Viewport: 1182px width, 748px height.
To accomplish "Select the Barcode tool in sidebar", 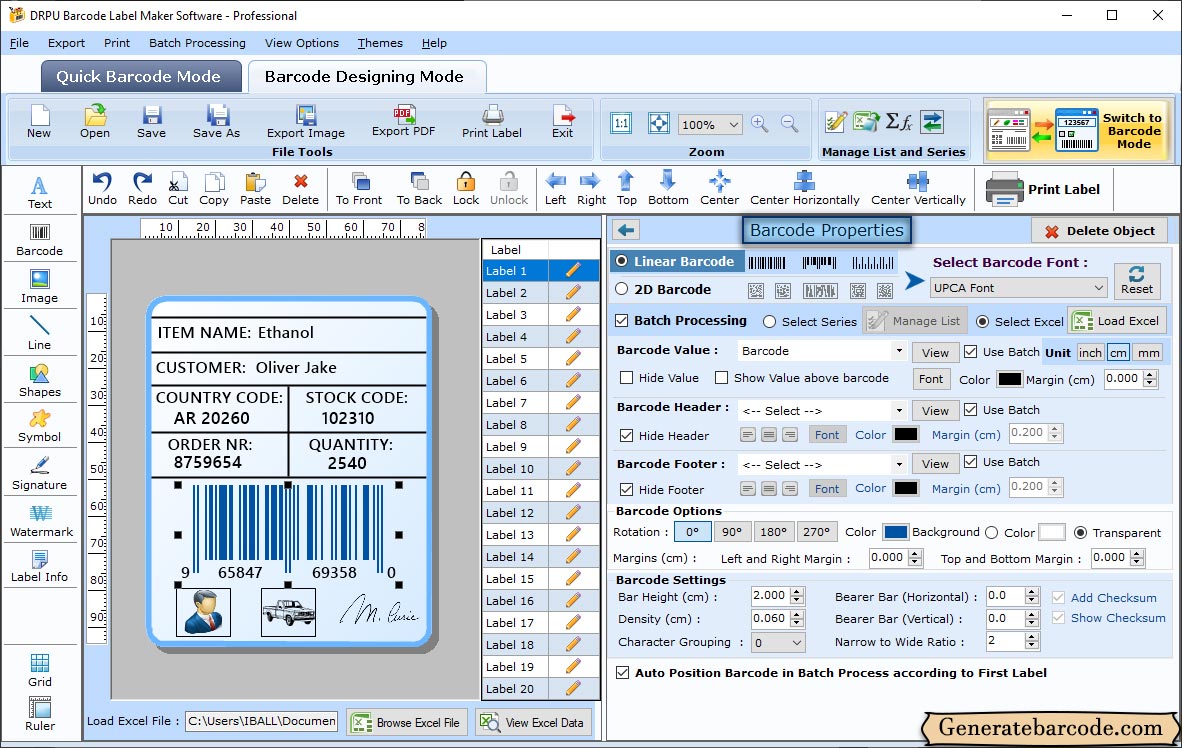I will 39,240.
